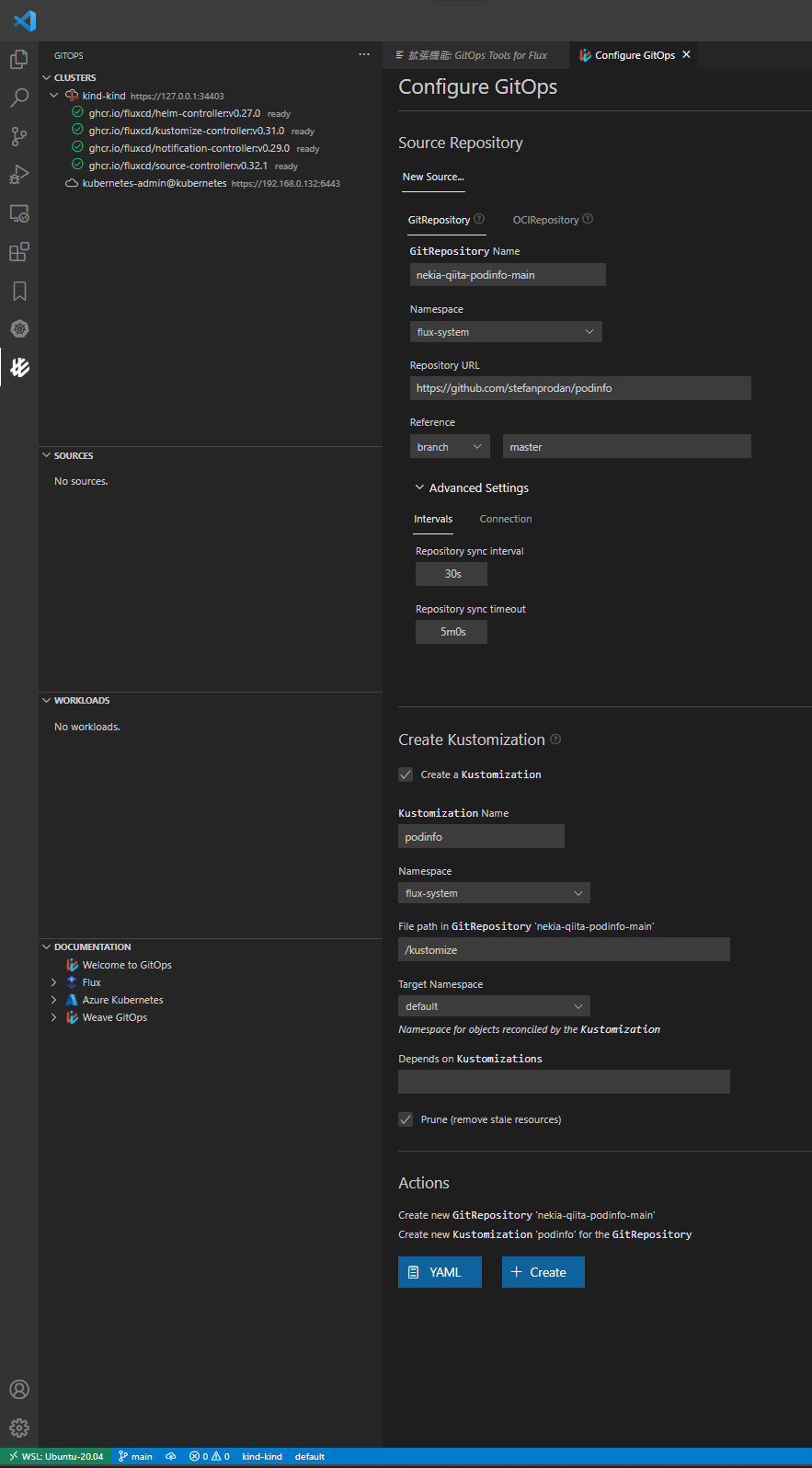
Task: Click Repository sync interval 30s field
Action: tap(452, 574)
